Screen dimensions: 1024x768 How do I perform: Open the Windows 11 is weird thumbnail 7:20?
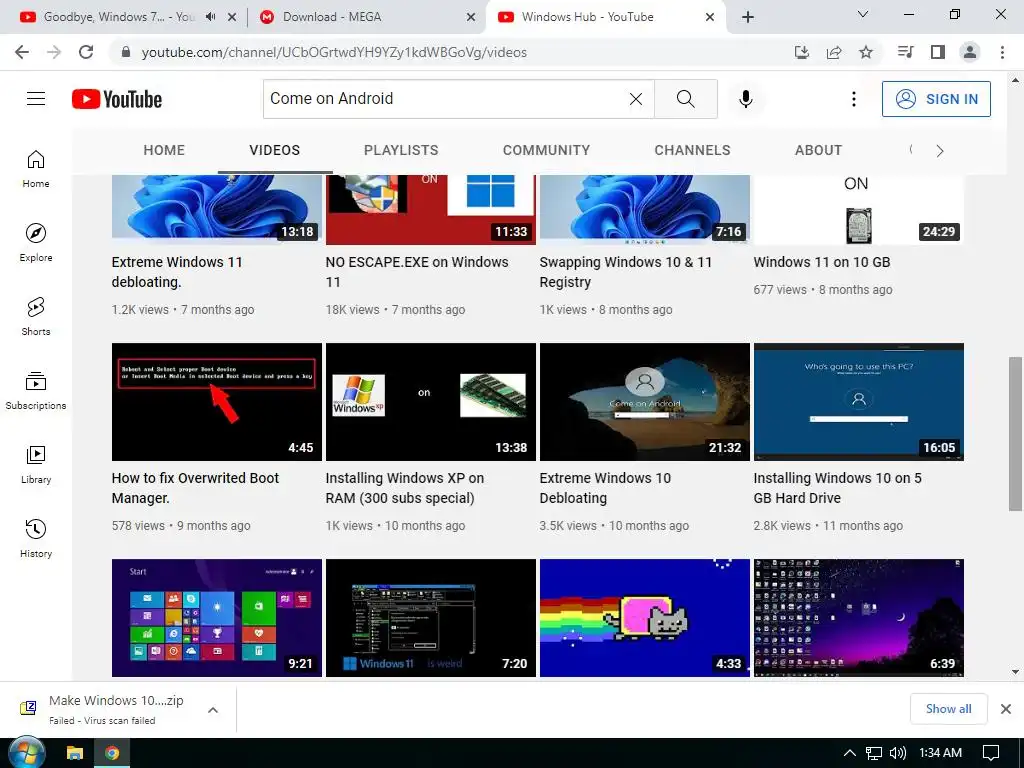click(x=430, y=618)
